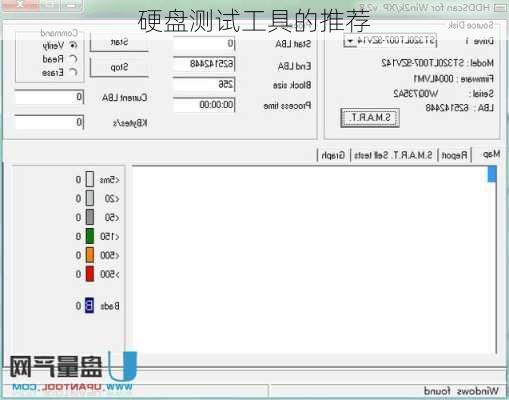This screenshot has width=509, height=400.
Task: Open the S.M.A.R.T. info button
Action: click(x=370, y=118)
